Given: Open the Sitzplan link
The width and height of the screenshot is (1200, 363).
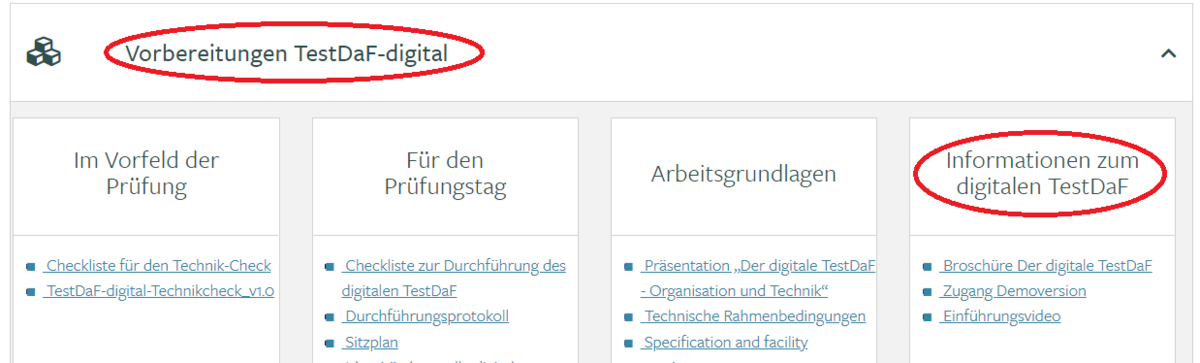Looking at the screenshot, I should [370, 343].
